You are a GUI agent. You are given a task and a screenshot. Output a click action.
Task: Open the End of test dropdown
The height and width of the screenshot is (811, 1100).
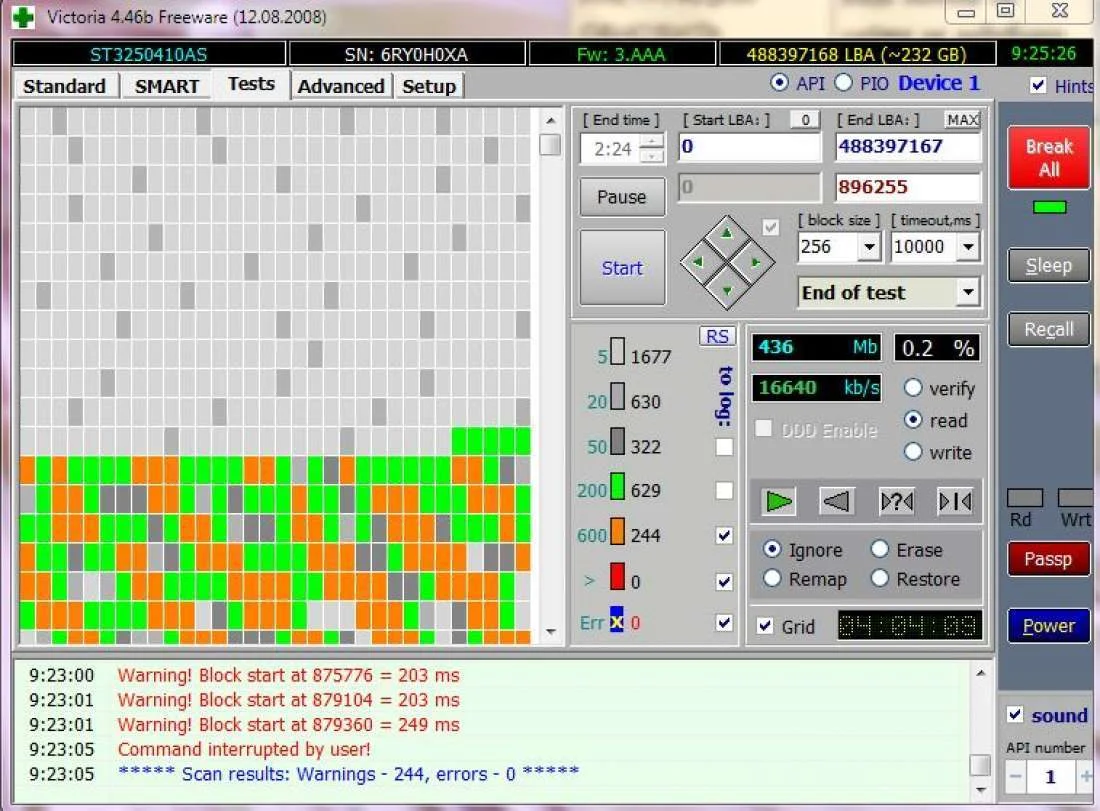(967, 293)
